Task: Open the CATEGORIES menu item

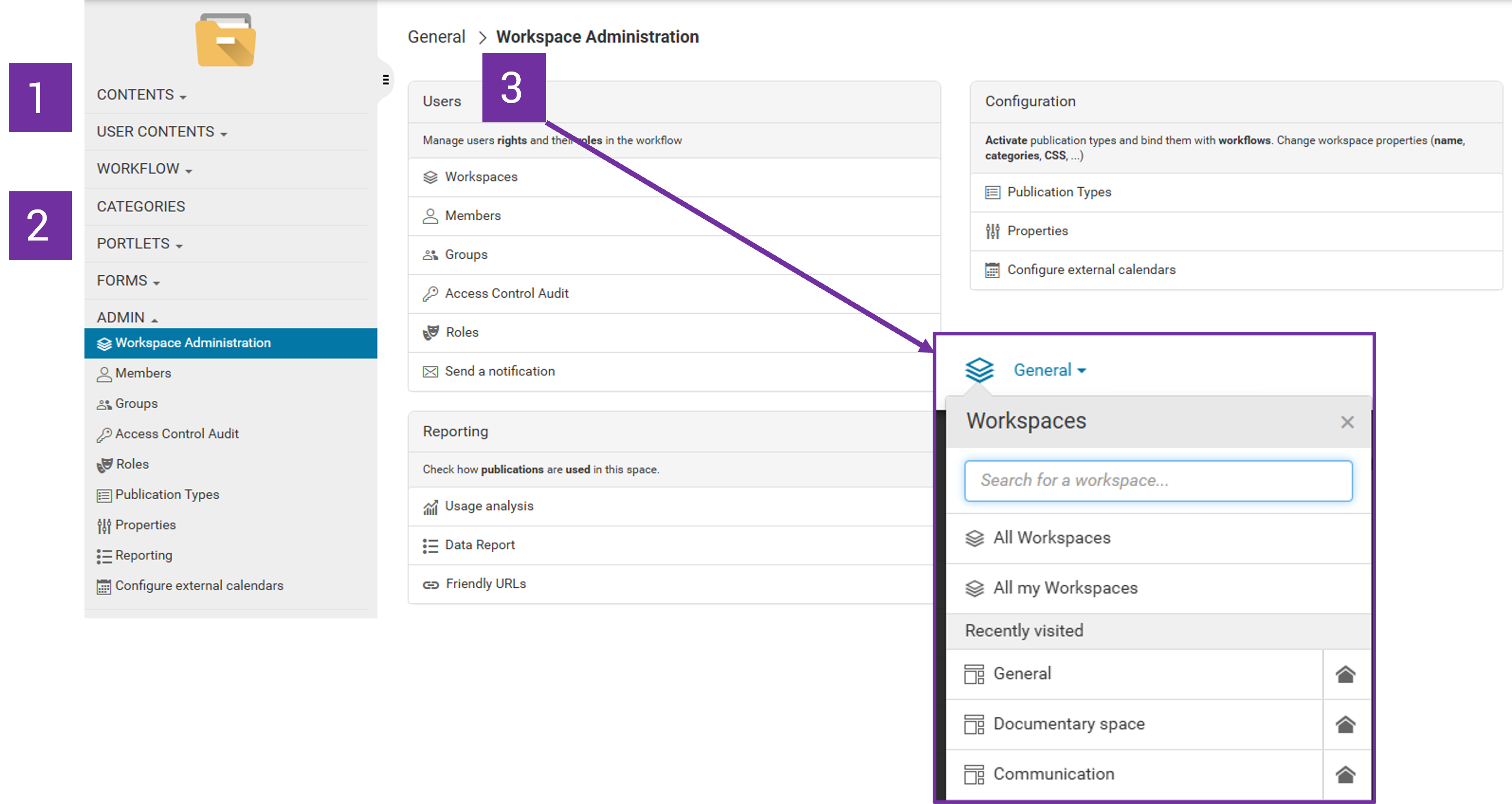Action: point(141,206)
